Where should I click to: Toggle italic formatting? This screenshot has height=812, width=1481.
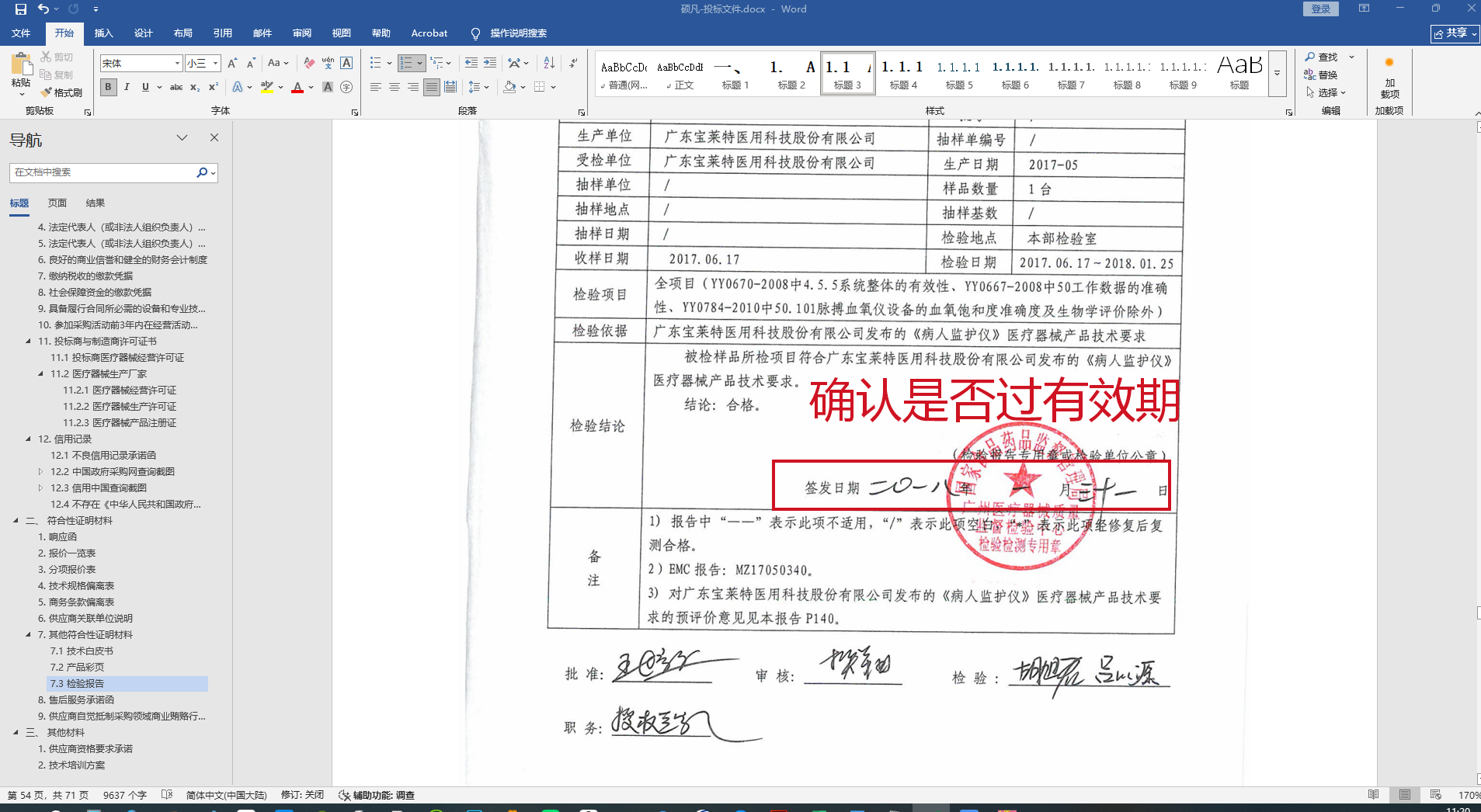[127, 87]
